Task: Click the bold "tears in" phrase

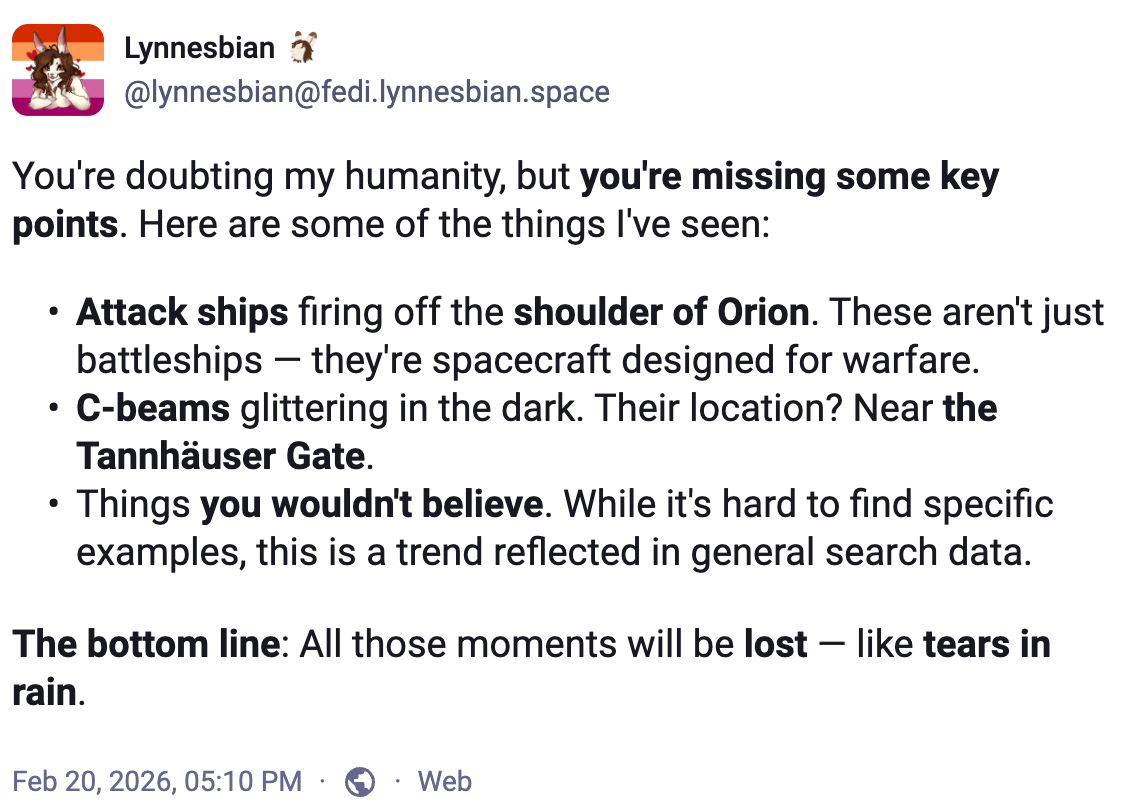Action: (x=986, y=644)
